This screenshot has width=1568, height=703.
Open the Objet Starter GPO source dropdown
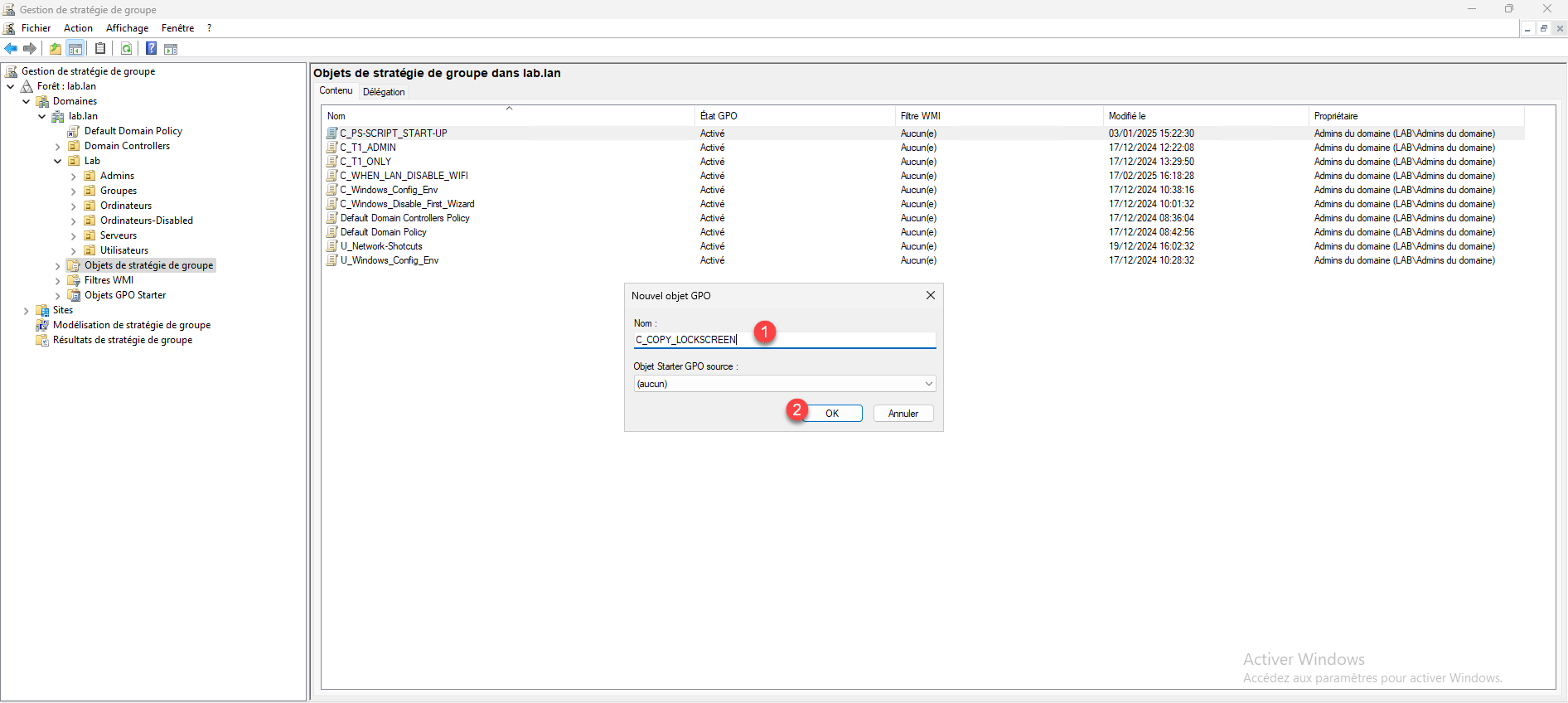[x=928, y=384]
